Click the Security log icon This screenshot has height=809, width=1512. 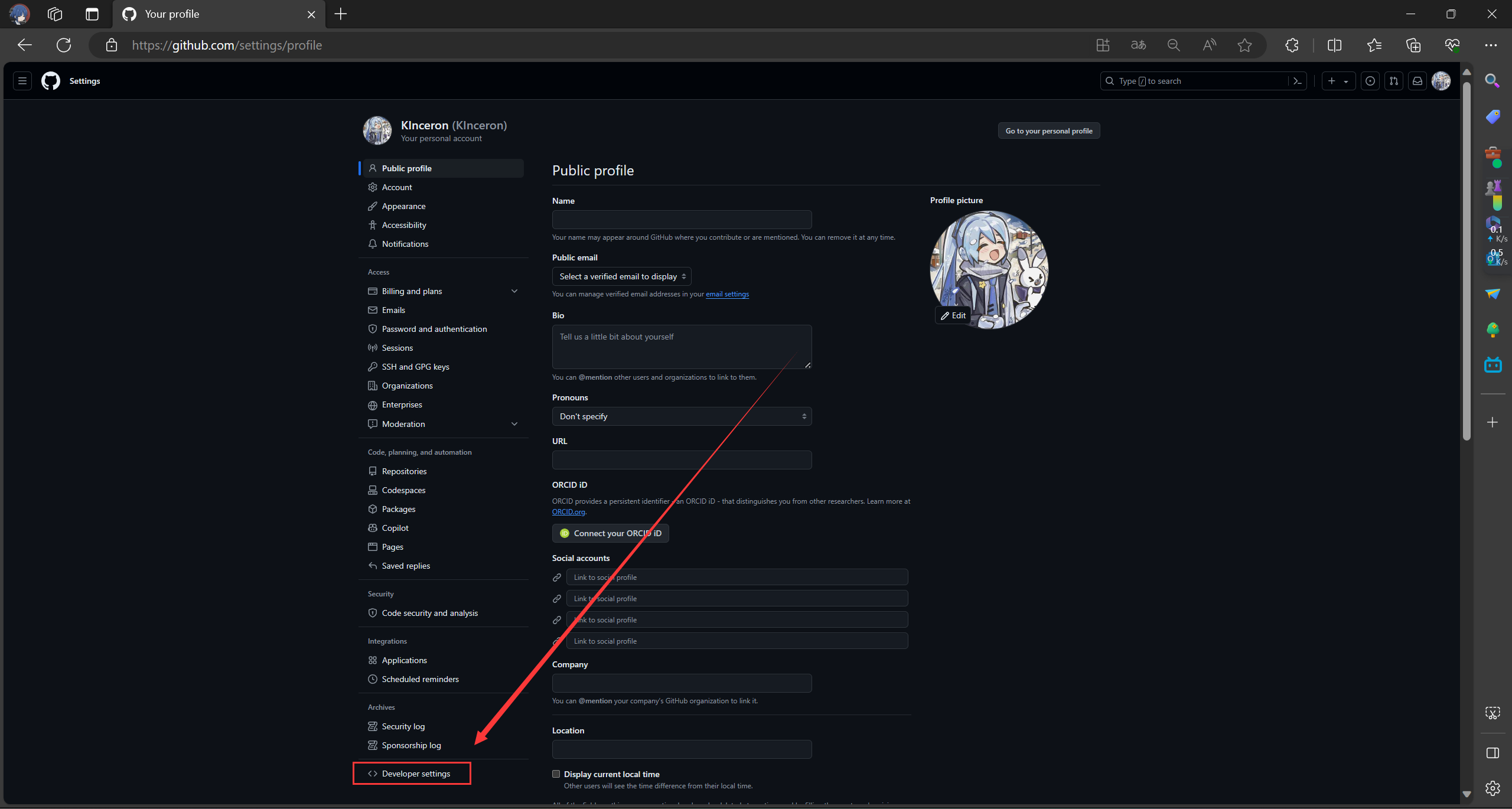point(372,726)
